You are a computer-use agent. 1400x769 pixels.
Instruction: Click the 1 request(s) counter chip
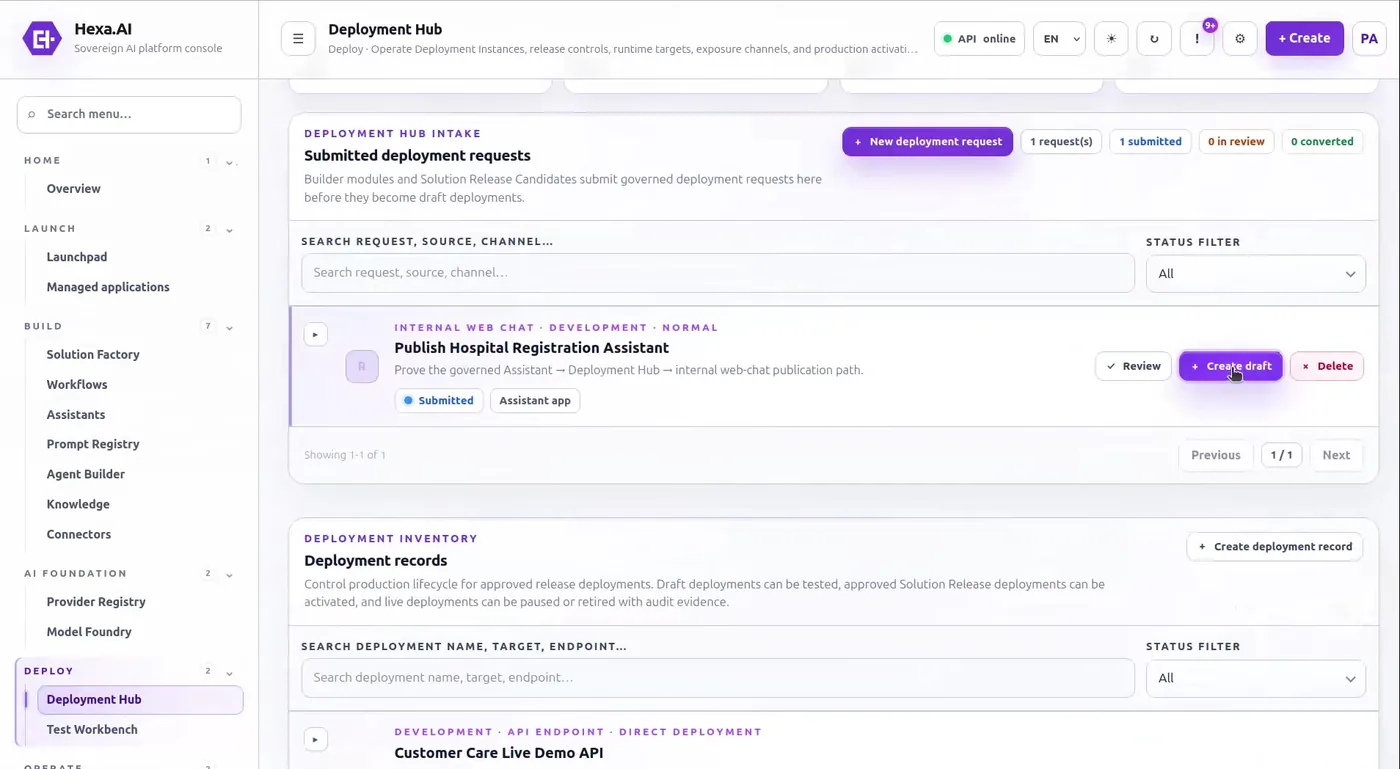pyautogui.click(x=1061, y=141)
